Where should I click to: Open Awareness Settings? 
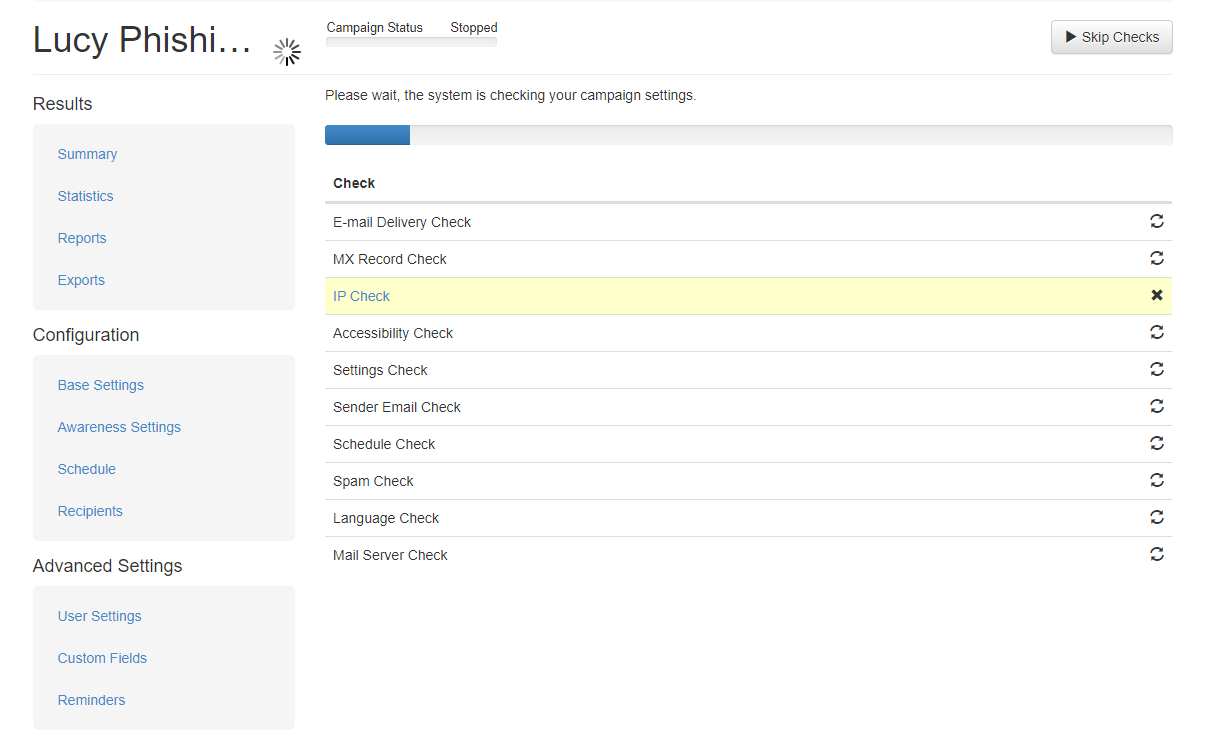[119, 427]
